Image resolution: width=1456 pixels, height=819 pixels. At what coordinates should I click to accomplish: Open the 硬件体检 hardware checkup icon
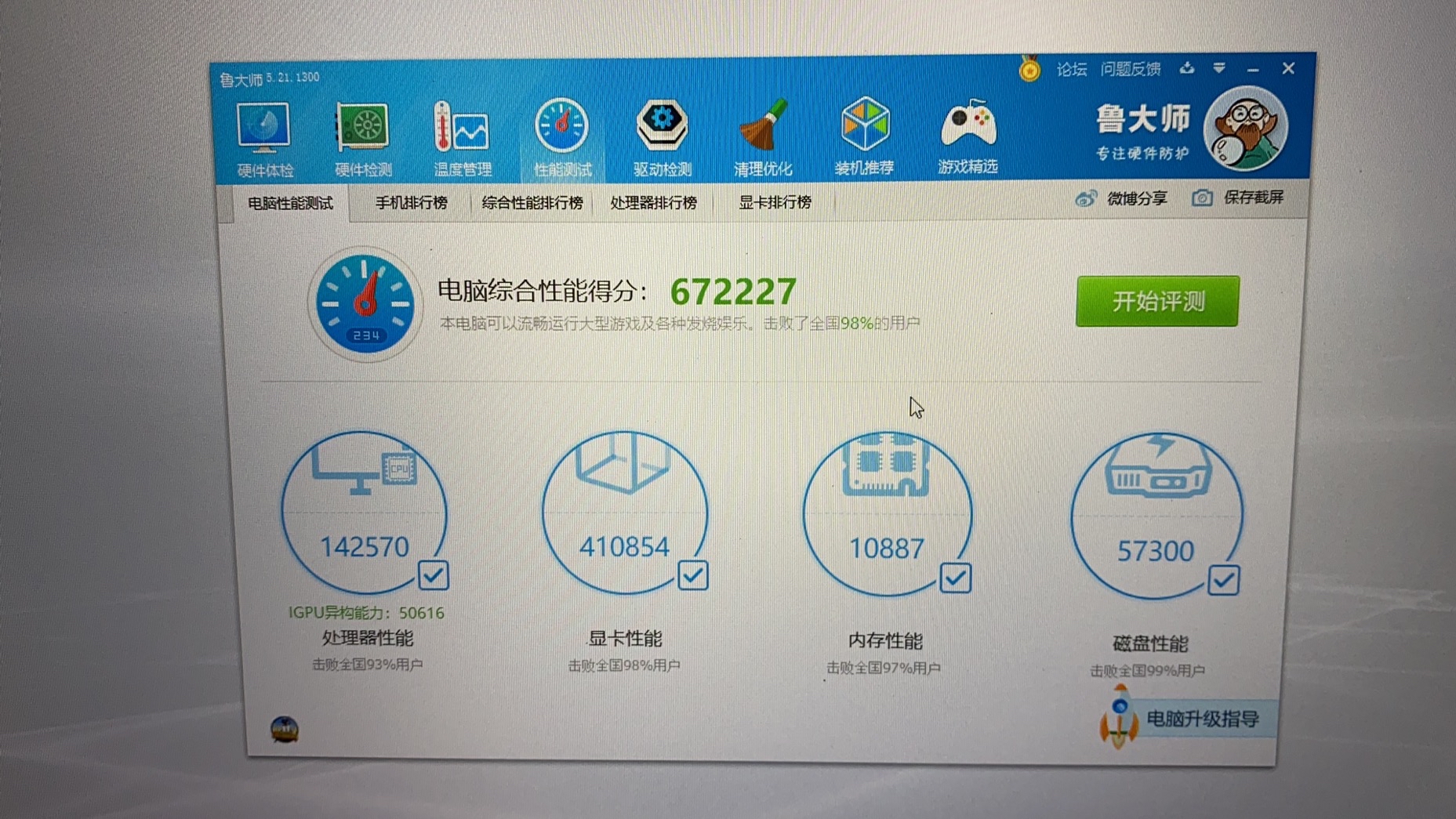[x=263, y=138]
